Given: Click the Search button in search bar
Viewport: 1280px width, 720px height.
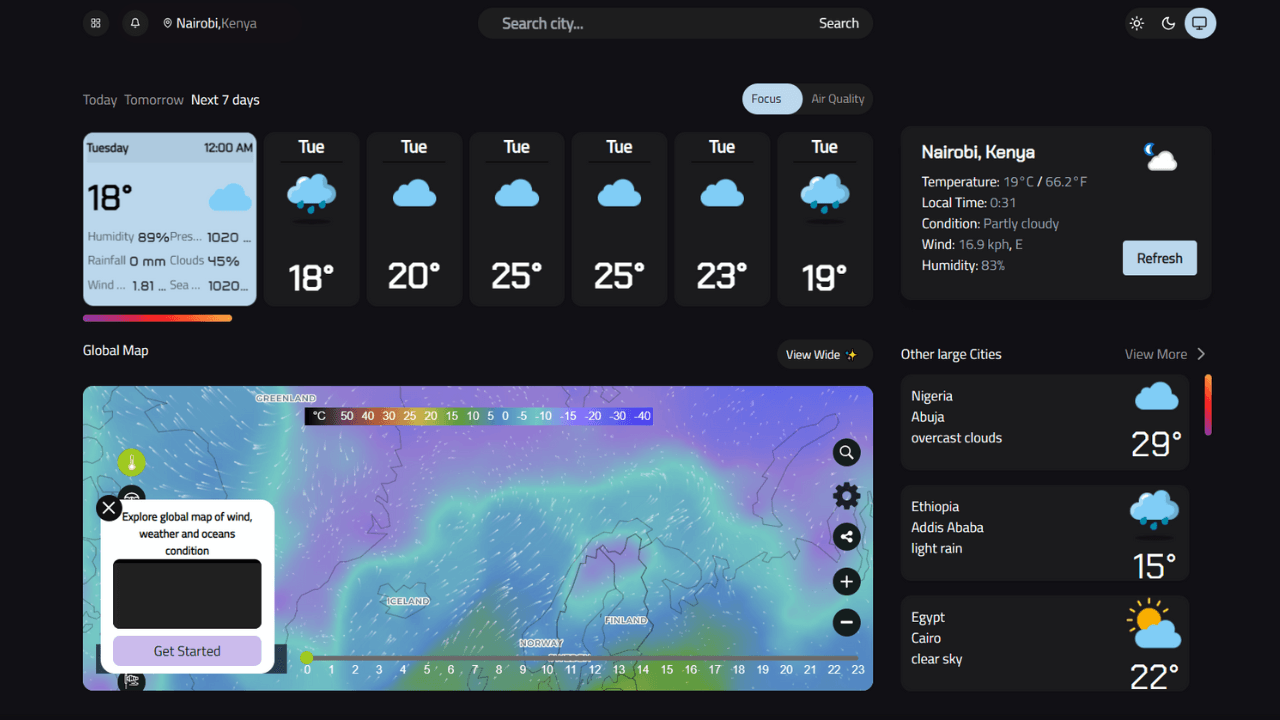Looking at the screenshot, I should (x=839, y=23).
